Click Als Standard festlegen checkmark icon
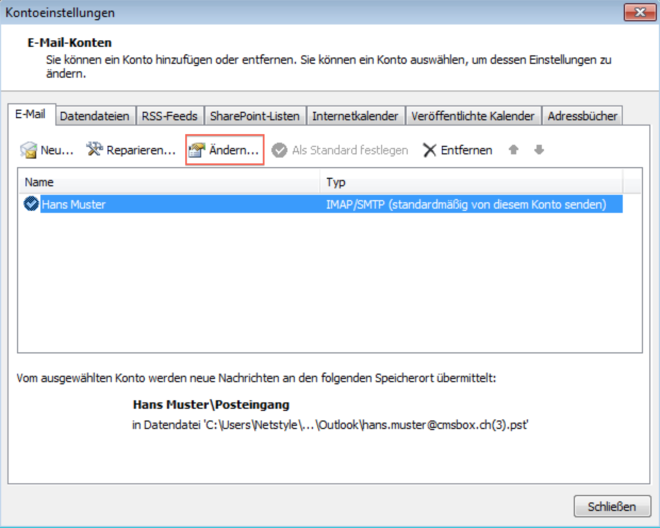The height and width of the screenshot is (528, 660). [x=279, y=150]
